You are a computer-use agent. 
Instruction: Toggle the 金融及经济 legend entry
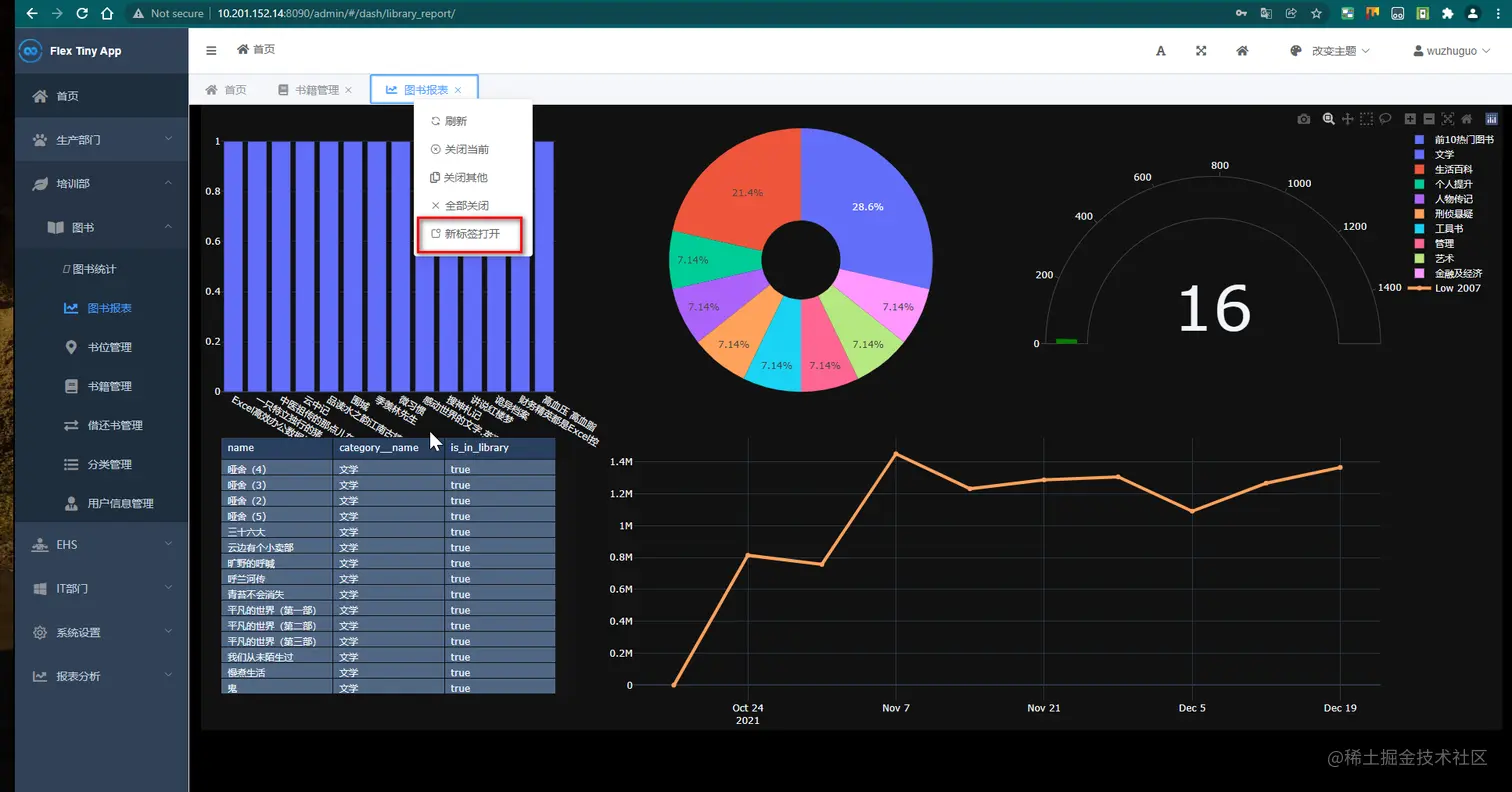tap(1449, 273)
